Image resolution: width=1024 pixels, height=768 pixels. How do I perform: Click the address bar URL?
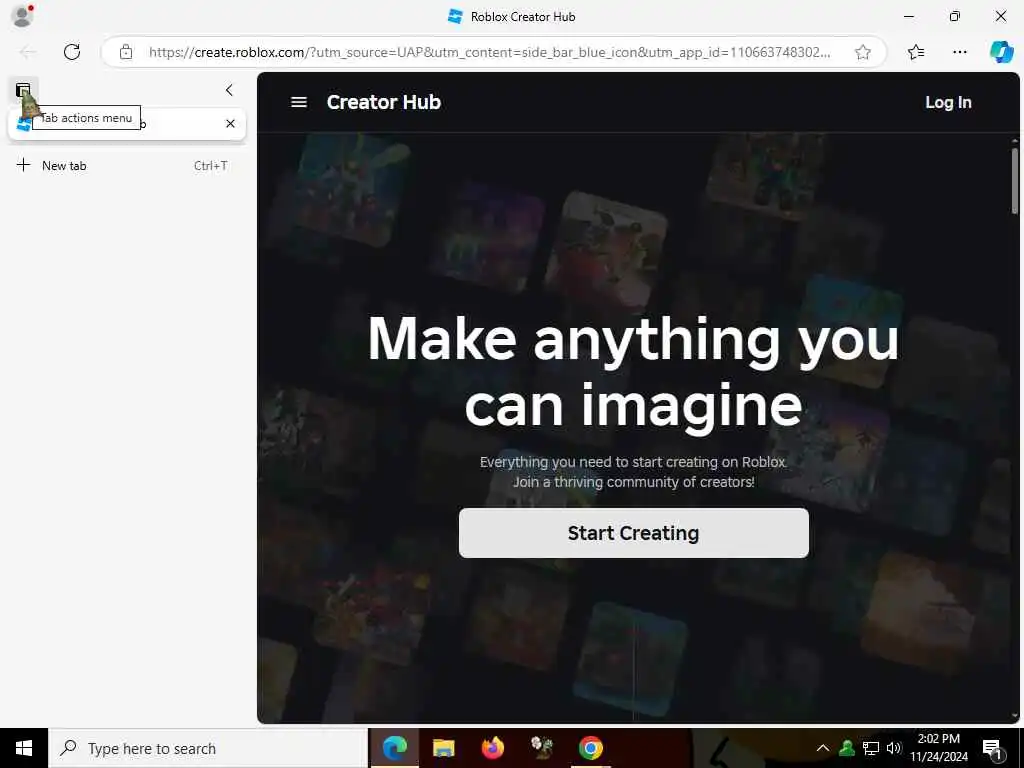[490, 52]
